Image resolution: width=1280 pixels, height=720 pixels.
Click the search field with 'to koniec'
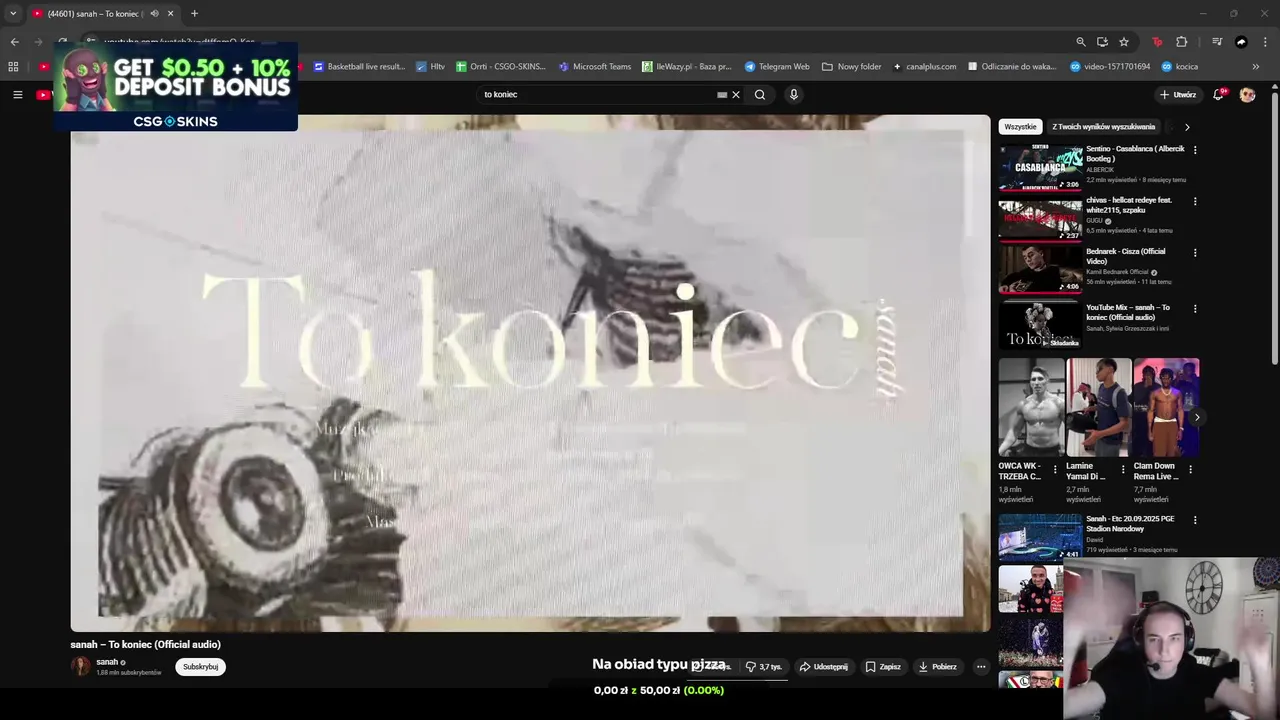point(596,95)
